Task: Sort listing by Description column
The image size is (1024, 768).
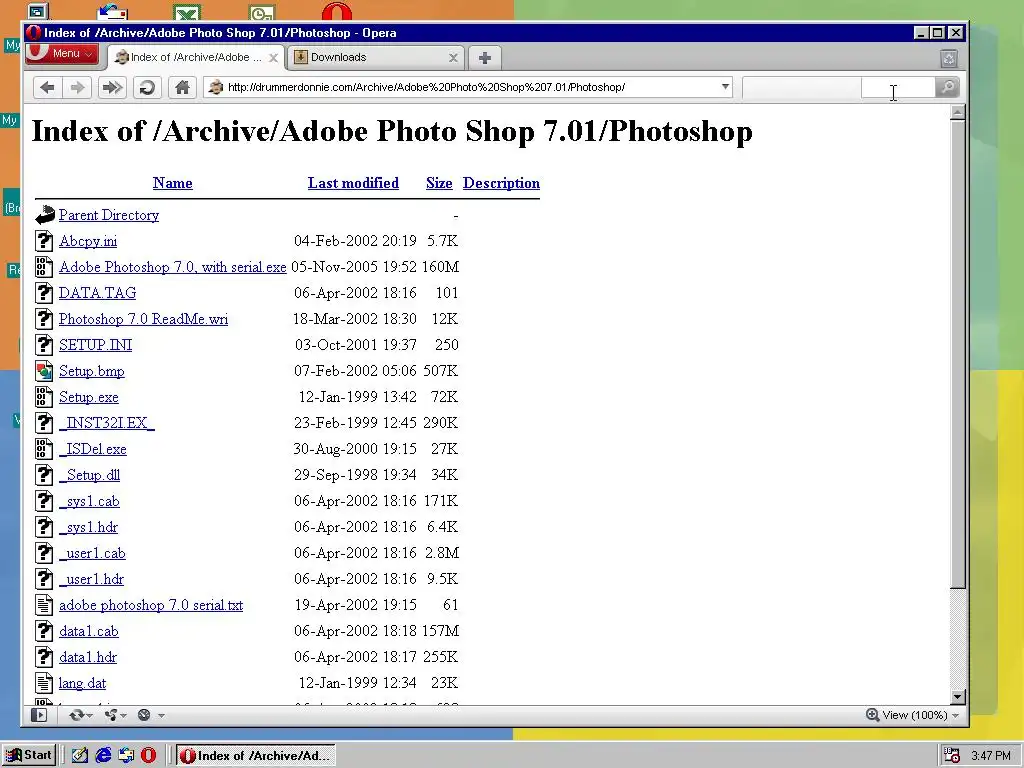Action: click(502, 184)
